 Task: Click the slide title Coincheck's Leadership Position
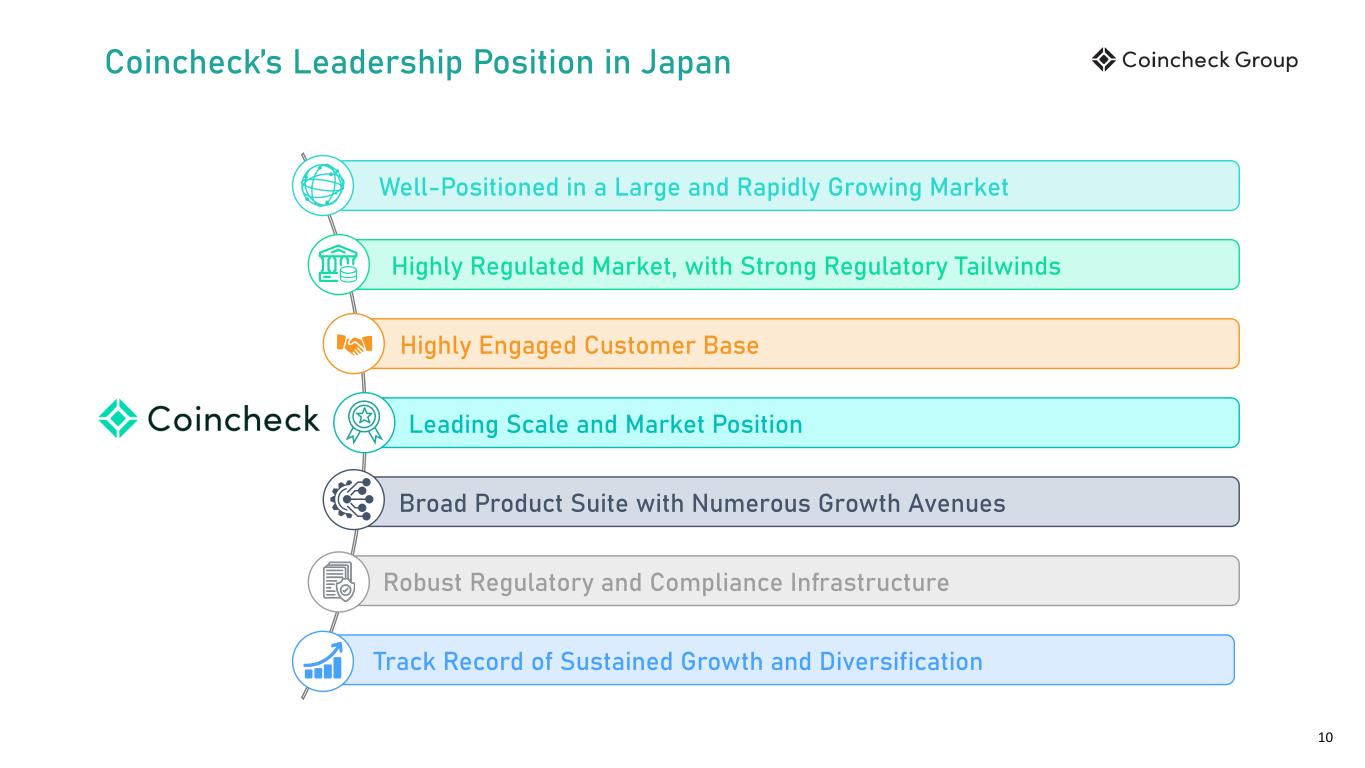(418, 63)
